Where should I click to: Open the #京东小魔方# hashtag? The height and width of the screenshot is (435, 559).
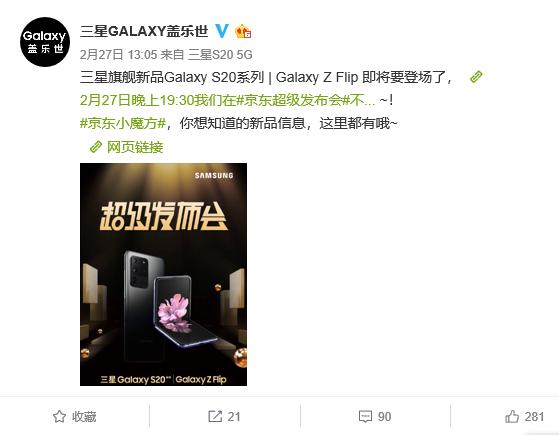tap(123, 123)
